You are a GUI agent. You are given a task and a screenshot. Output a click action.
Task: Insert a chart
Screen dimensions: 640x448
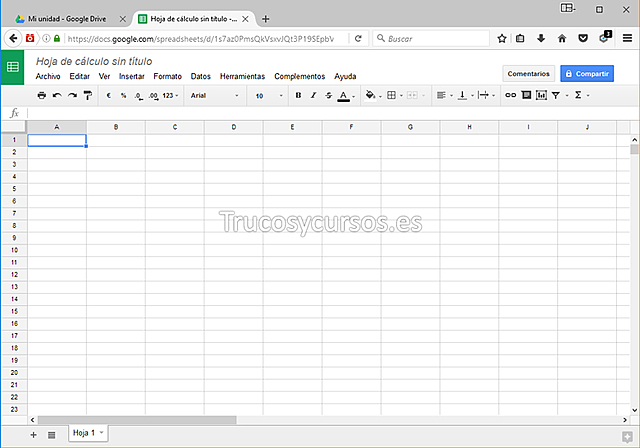coord(541,95)
